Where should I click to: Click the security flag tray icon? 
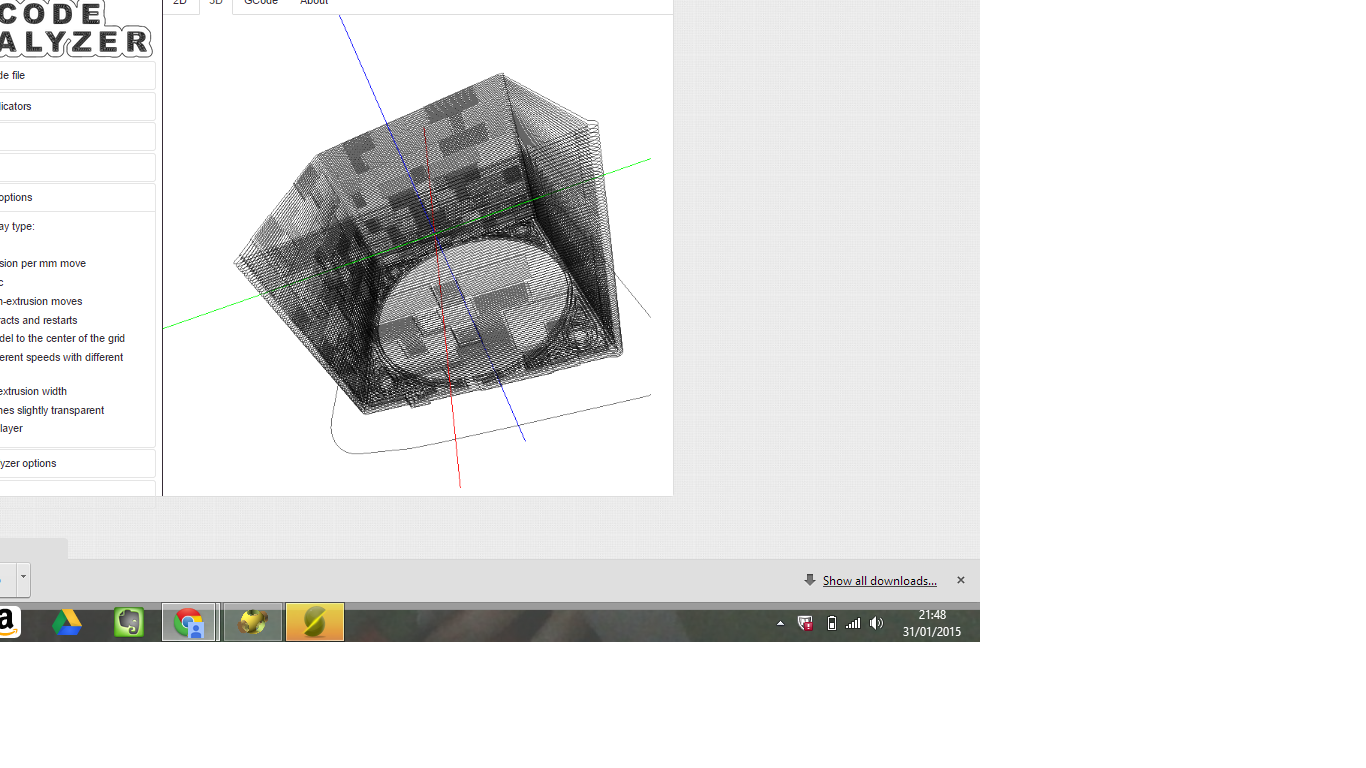pos(805,623)
